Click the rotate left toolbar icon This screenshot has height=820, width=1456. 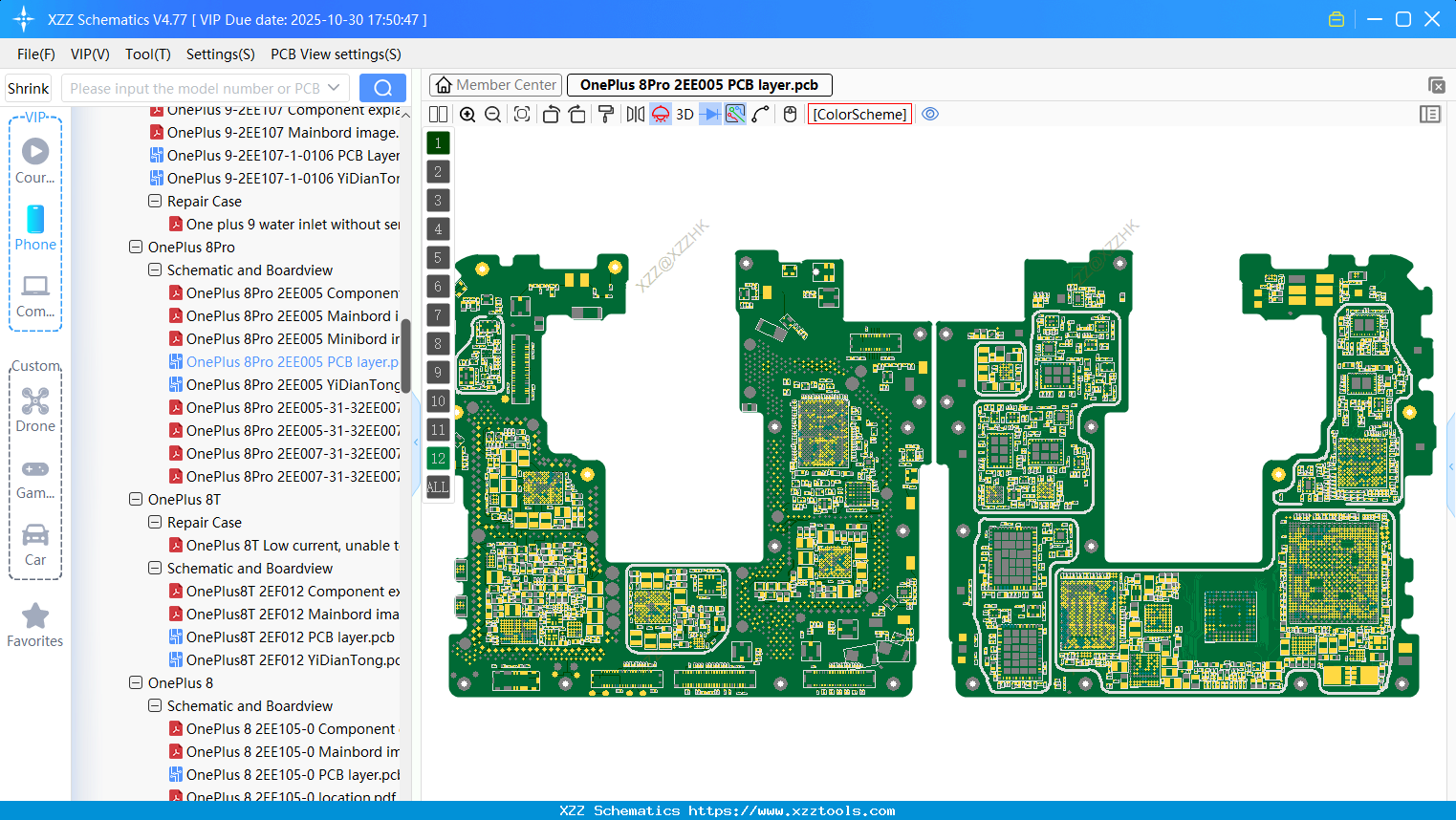point(553,114)
